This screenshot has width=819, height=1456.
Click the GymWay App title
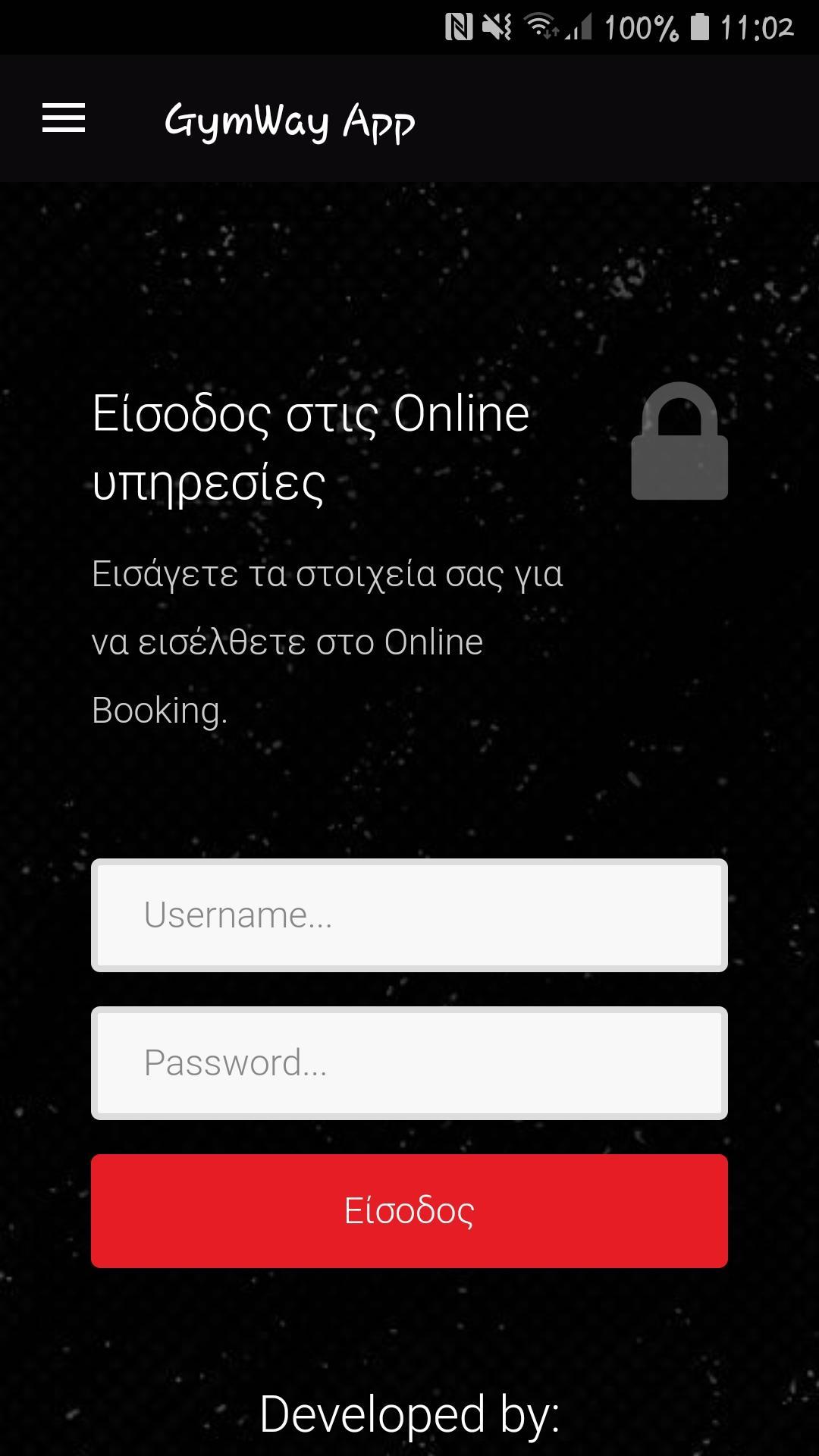290,121
